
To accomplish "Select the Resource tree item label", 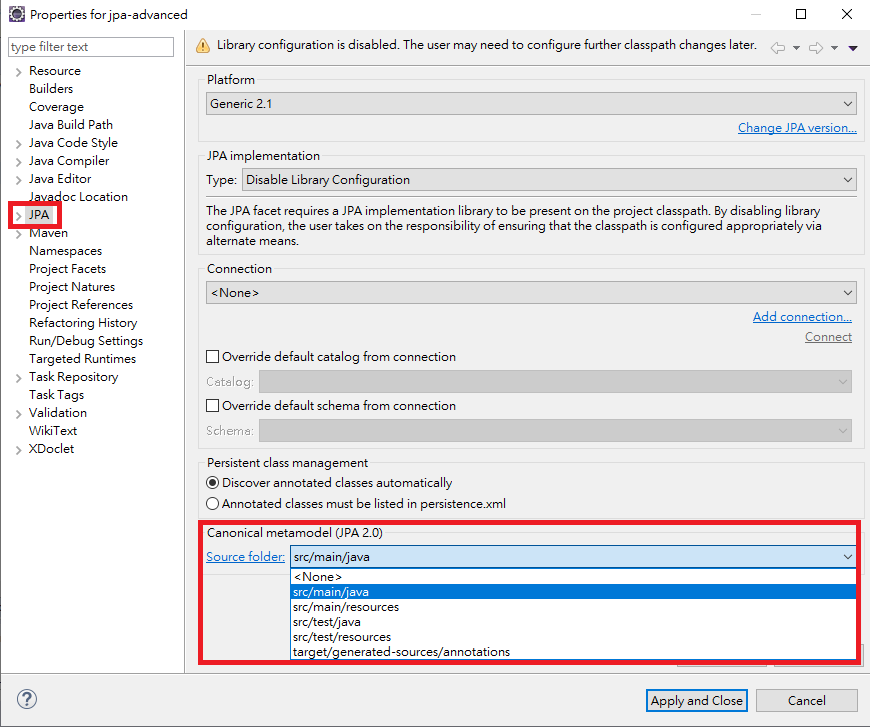I will pyautogui.click(x=55, y=70).
